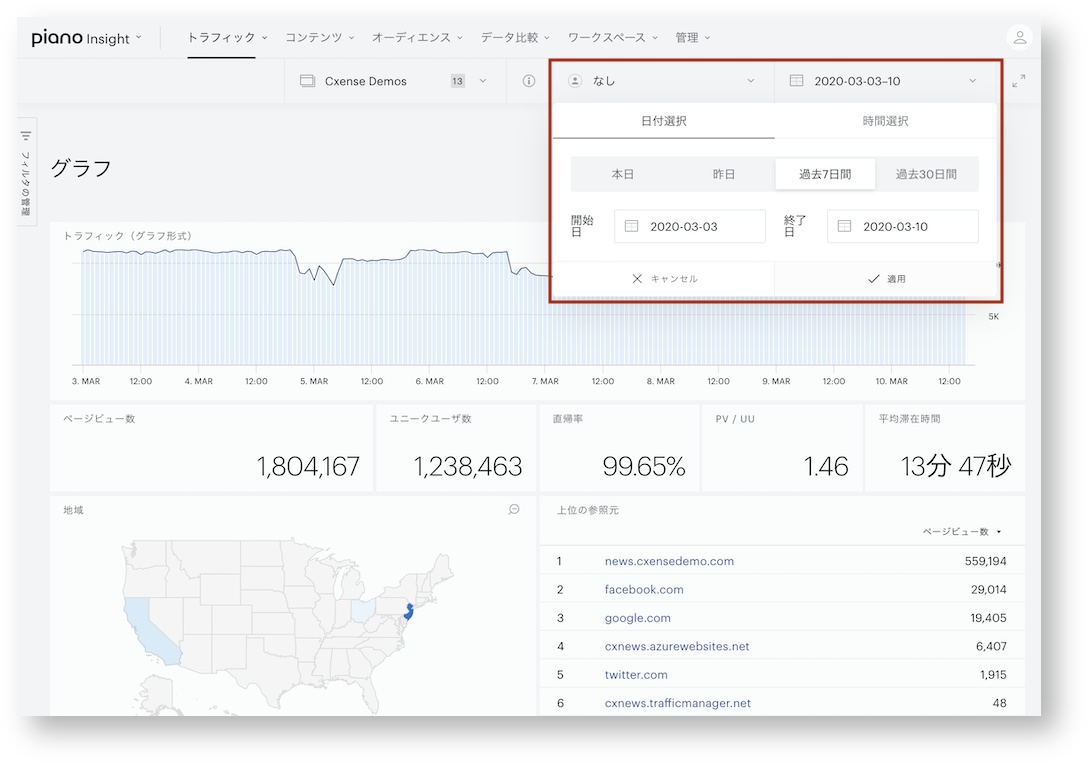
Task: Open the cxnews.trafficmanager.net referrer link
Action: [x=678, y=704]
